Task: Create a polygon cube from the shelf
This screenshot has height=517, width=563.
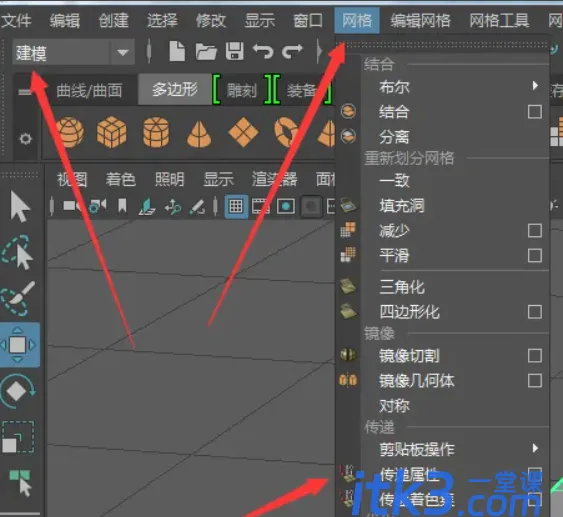Action: 112,132
